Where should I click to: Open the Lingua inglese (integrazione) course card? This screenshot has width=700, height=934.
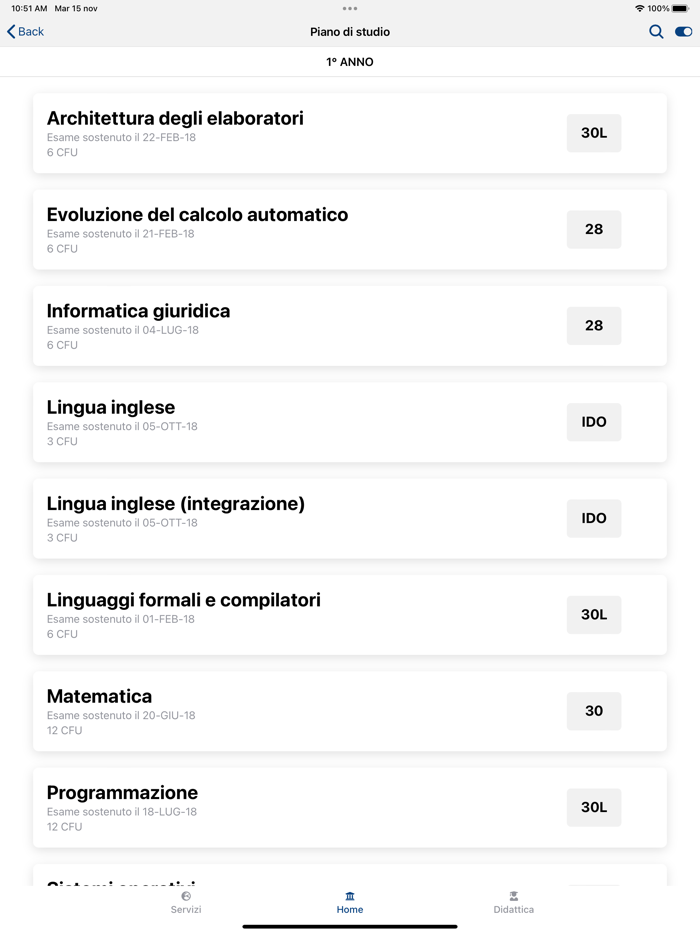(x=300, y=518)
